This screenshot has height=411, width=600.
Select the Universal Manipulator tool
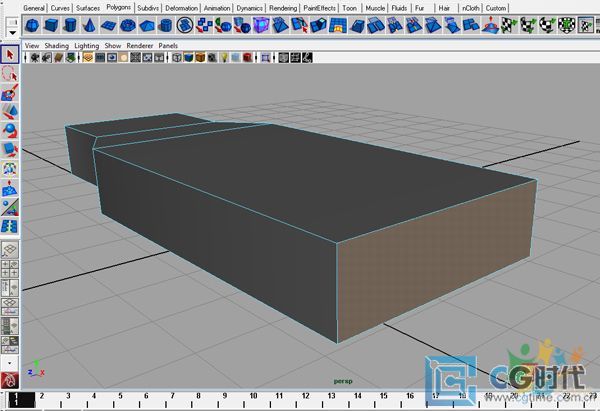(x=10, y=169)
